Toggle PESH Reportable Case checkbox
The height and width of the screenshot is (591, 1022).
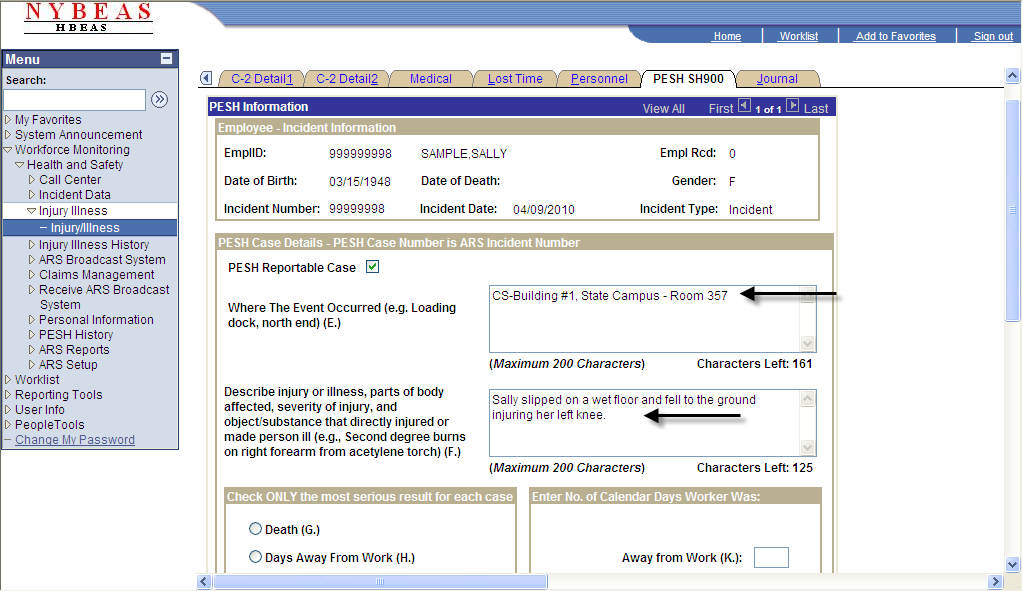pos(372,267)
